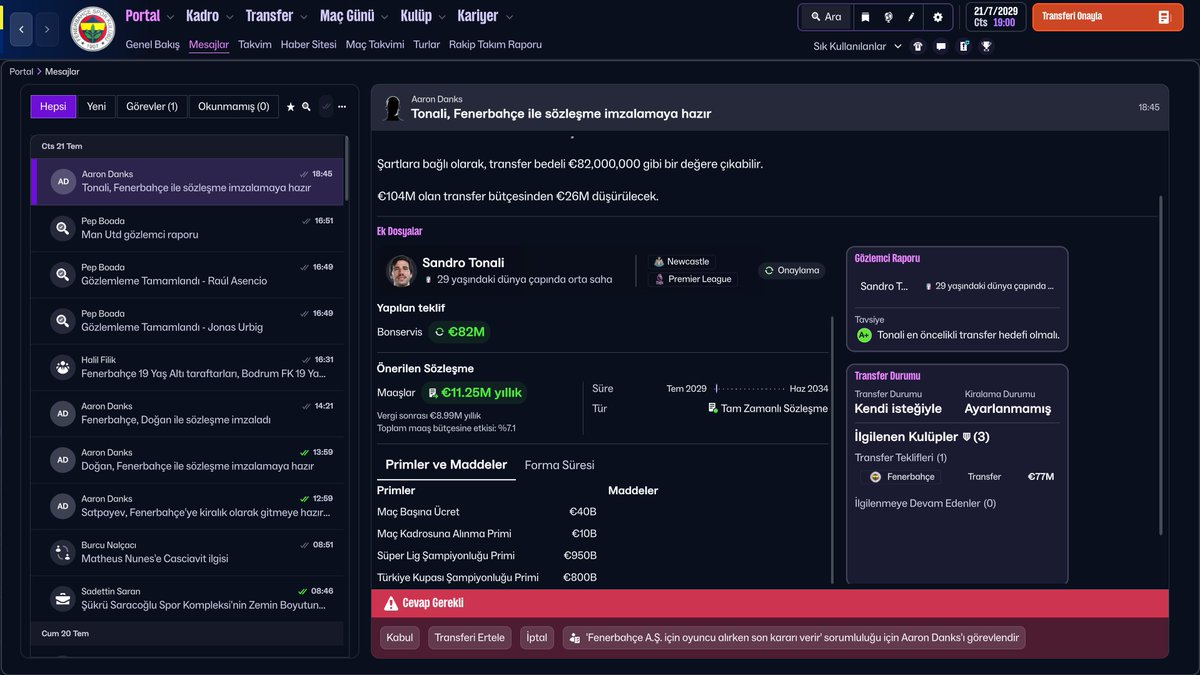Open the report card shortcut icon
The height and width of the screenshot is (675, 1200).
click(964, 46)
